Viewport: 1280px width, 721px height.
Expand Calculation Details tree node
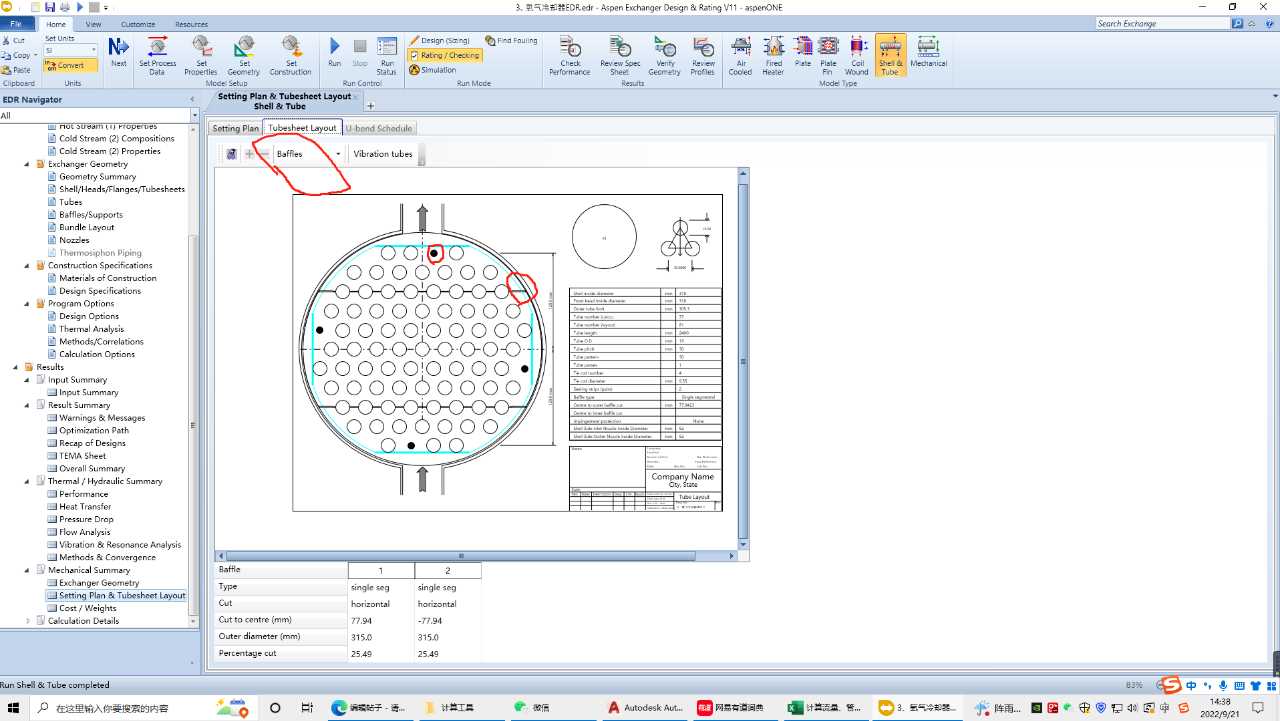coord(27,621)
